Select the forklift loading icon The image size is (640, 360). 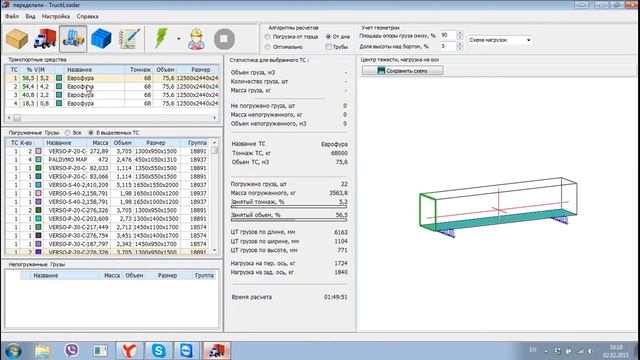click(73, 39)
